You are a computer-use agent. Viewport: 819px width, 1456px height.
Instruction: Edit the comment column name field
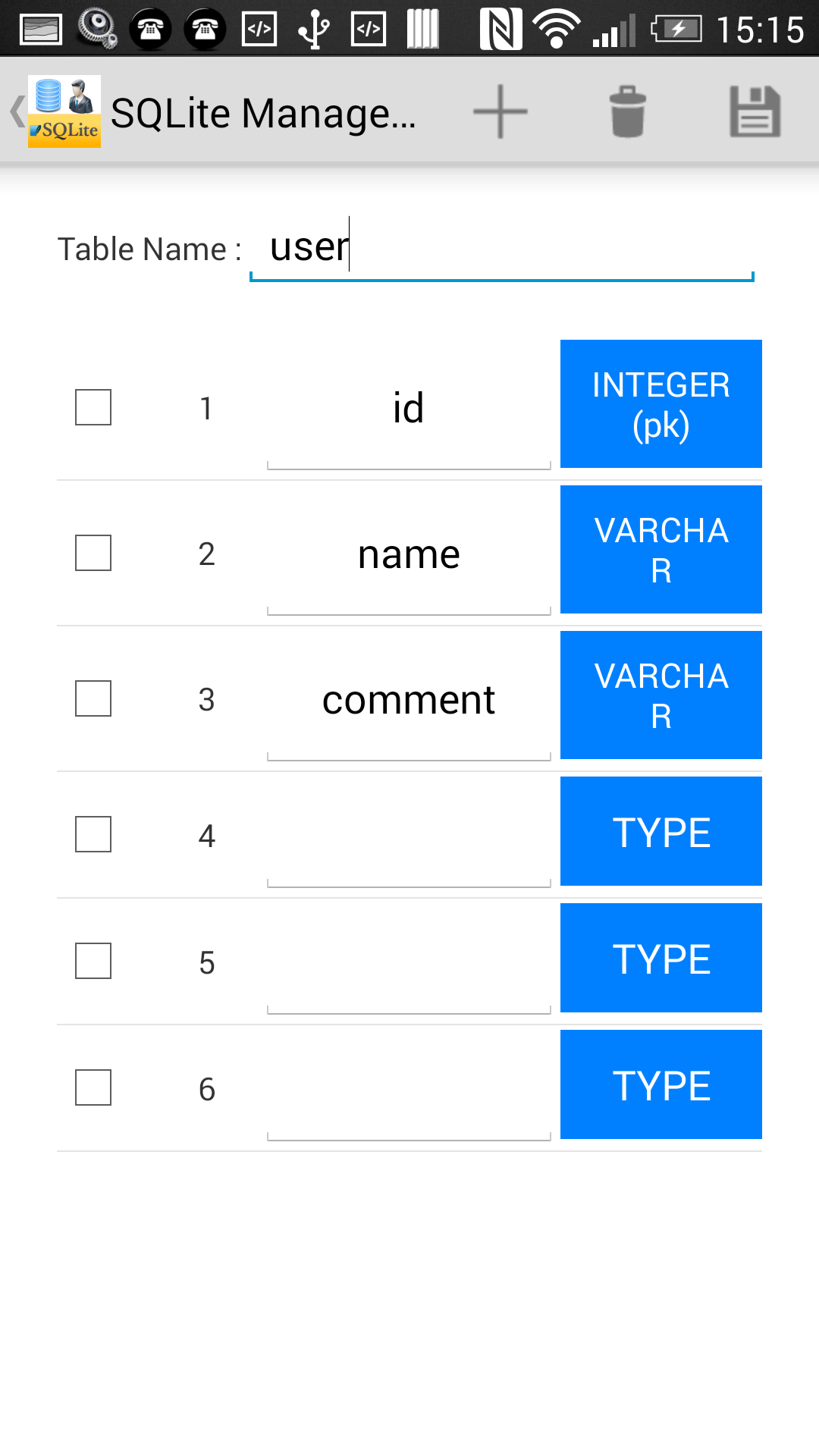pyautogui.click(x=409, y=700)
